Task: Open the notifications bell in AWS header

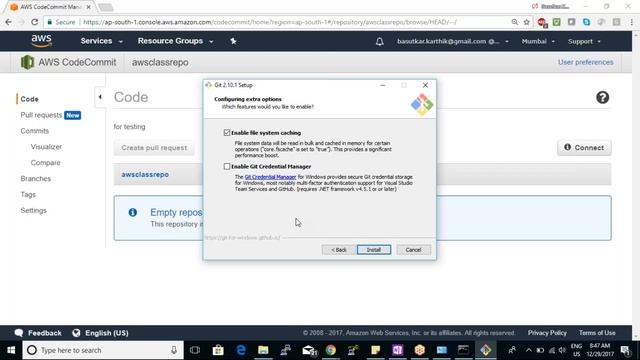Action: pos(380,41)
